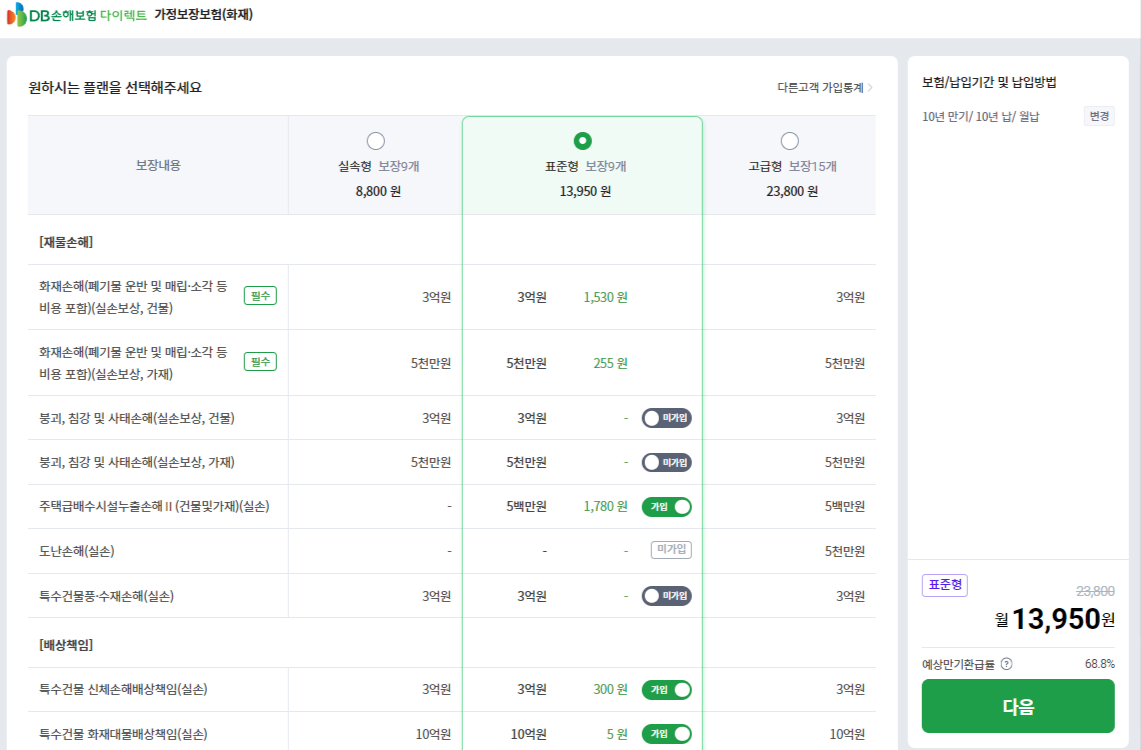Image resolution: width=1141 pixels, height=750 pixels.
Task: Disable 주택급배수시설누출손해 coverage toggle
Action: (667, 507)
